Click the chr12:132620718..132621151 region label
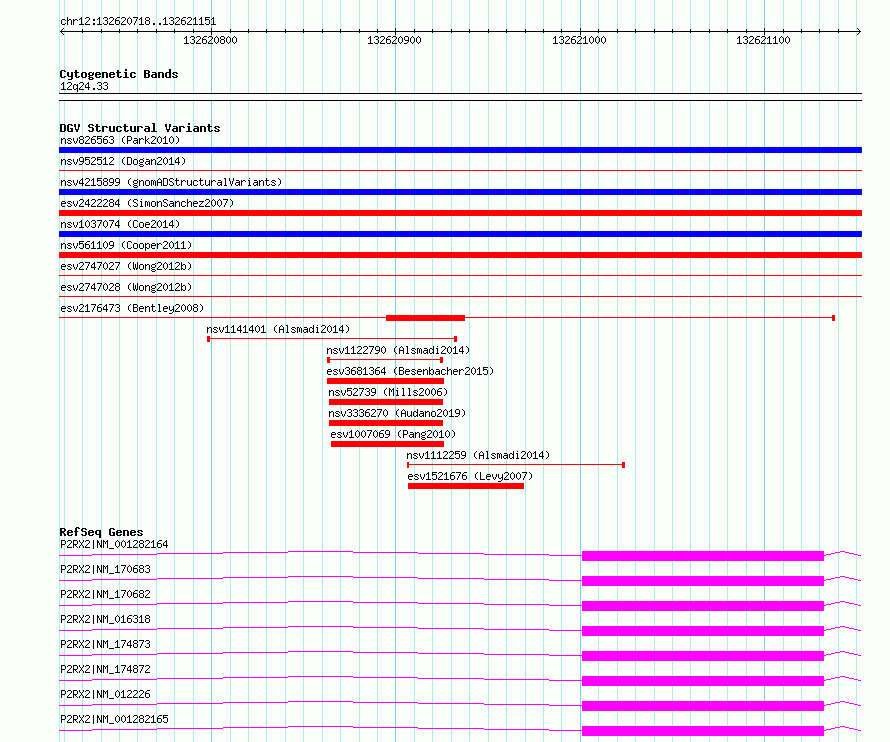 tap(138, 22)
